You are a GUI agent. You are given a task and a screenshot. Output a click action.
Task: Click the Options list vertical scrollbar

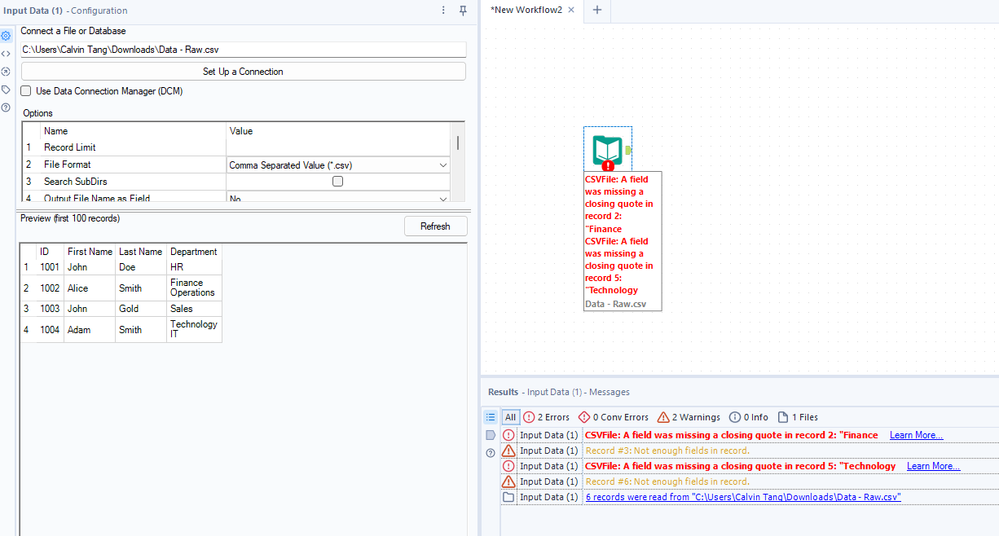[x=458, y=143]
